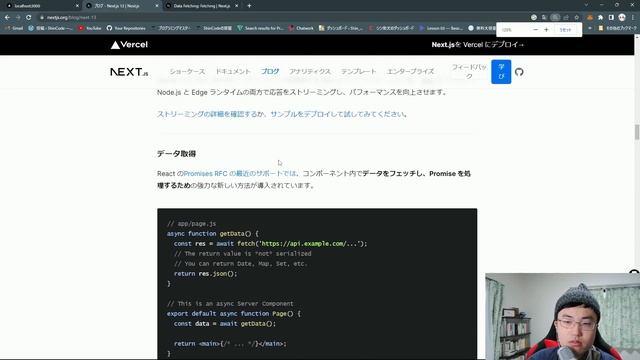The width and height of the screenshot is (640, 360).
Task: Click code comment '// app/page.js'
Action: (191, 224)
